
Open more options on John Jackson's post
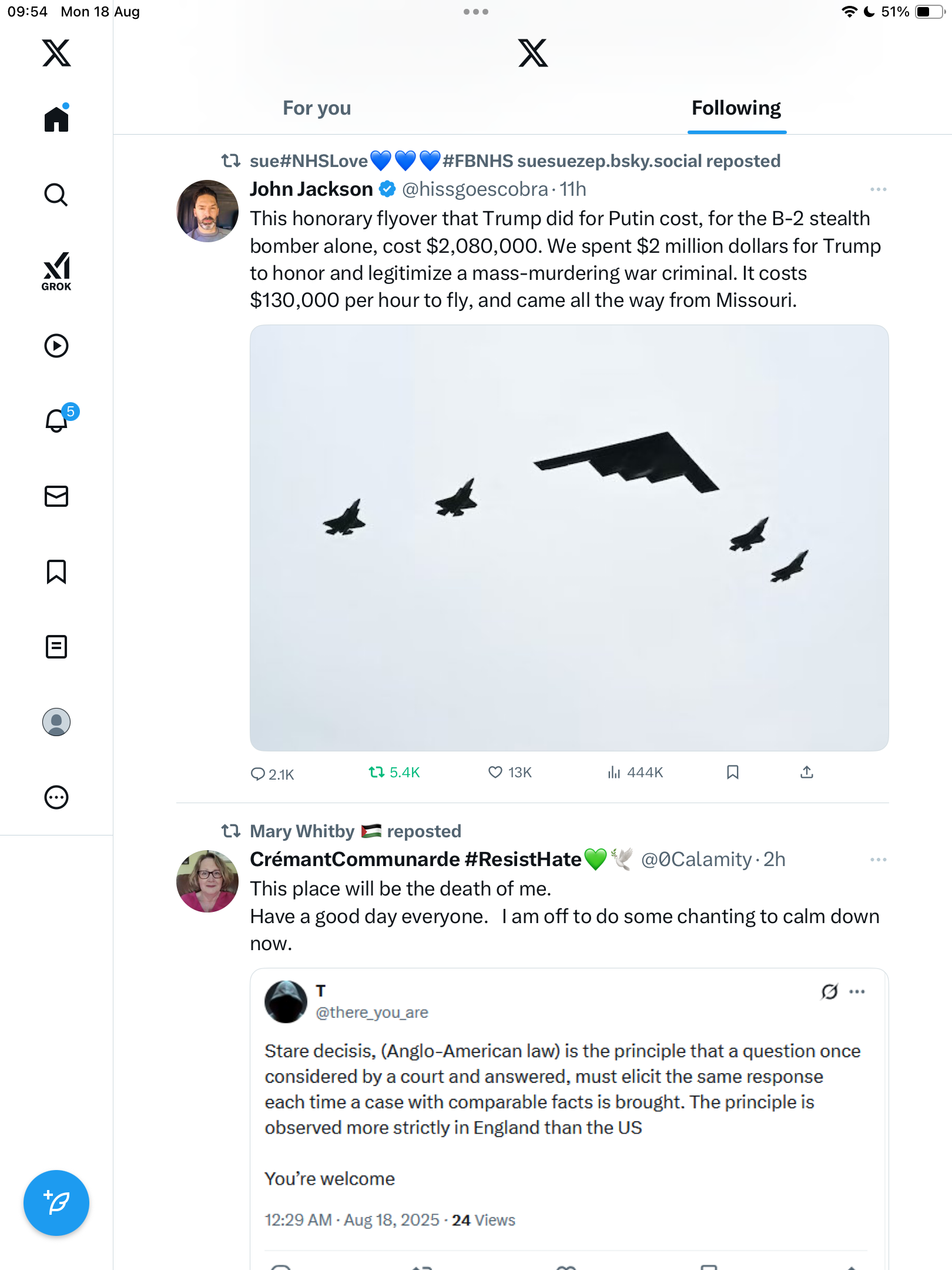(878, 189)
